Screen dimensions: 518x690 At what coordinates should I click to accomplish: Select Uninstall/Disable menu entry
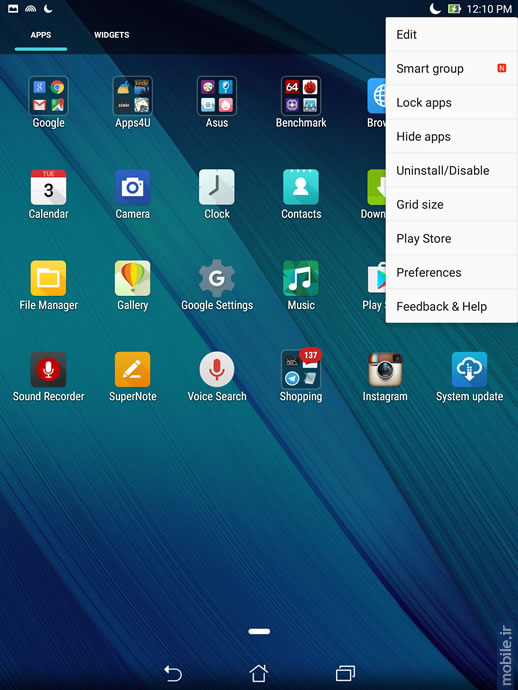pos(452,170)
